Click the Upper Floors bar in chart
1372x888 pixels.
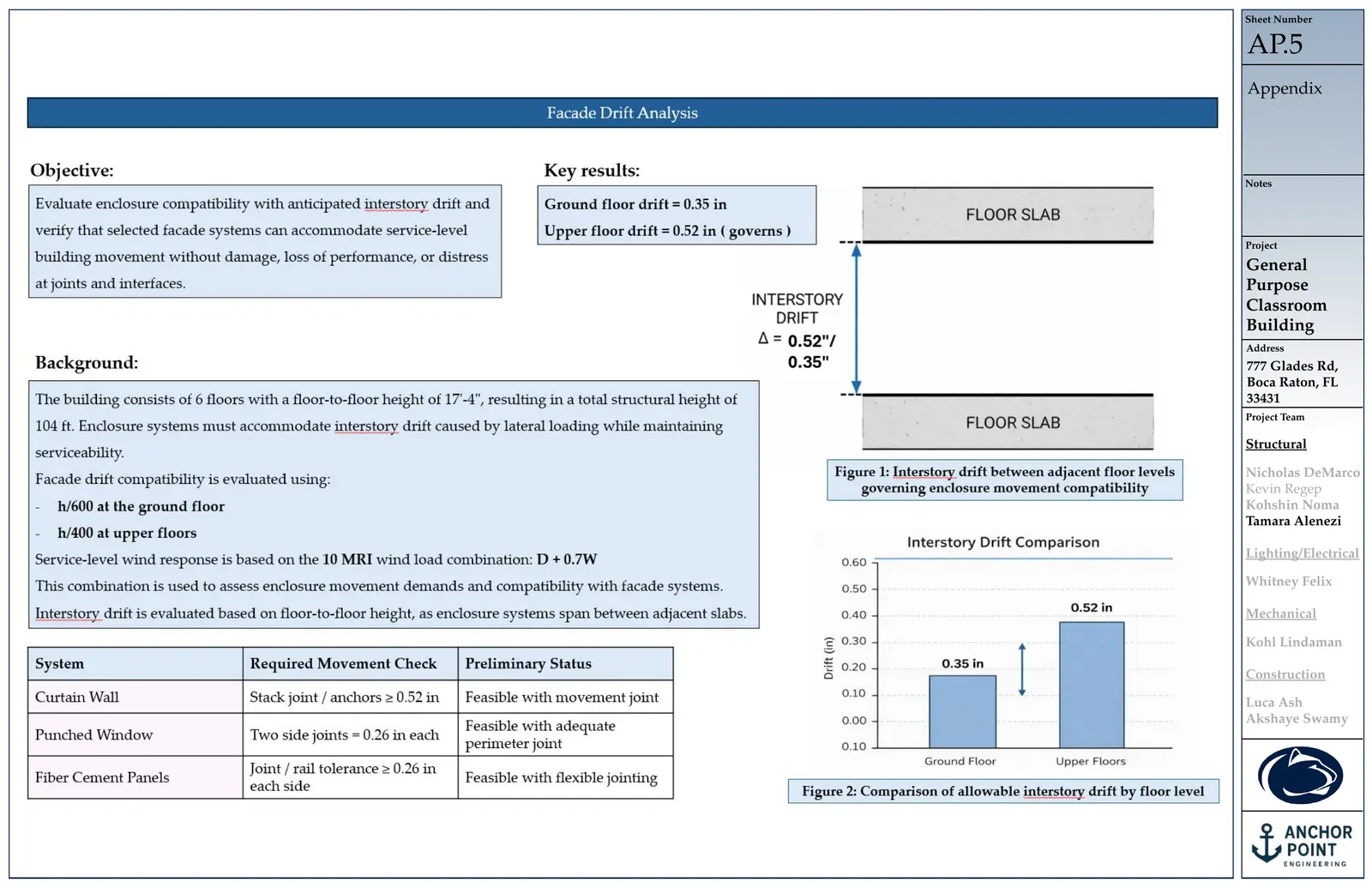(1092, 685)
